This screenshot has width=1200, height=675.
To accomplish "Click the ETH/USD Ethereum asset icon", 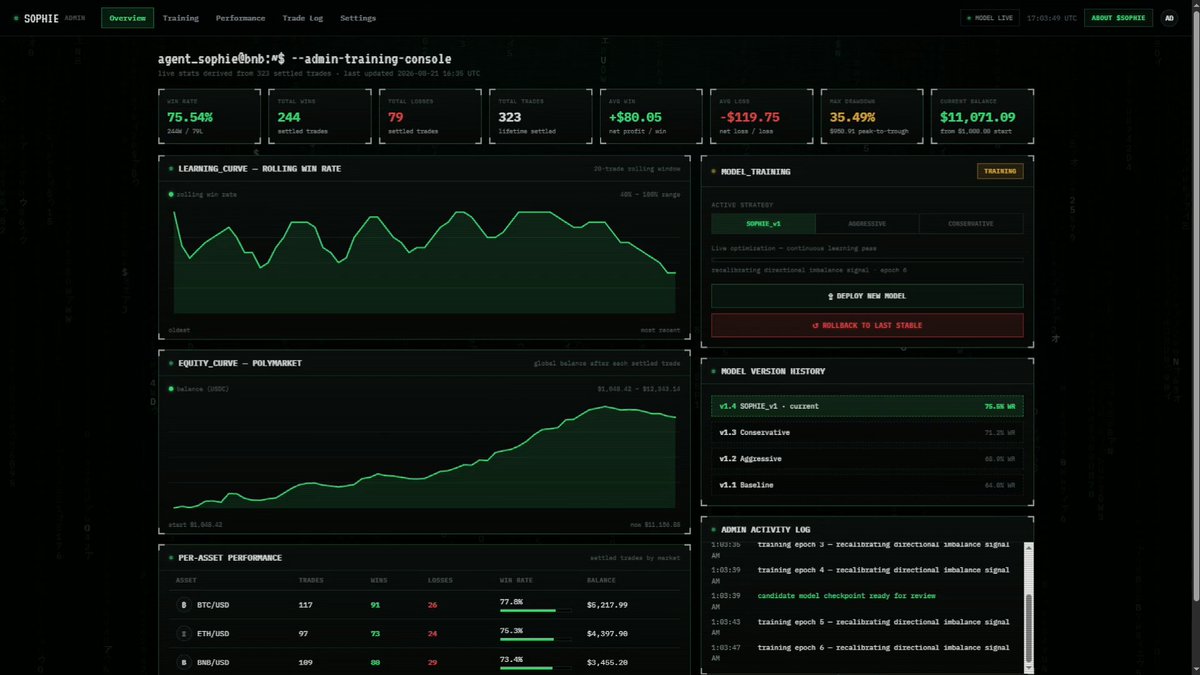I will pyautogui.click(x=183, y=633).
